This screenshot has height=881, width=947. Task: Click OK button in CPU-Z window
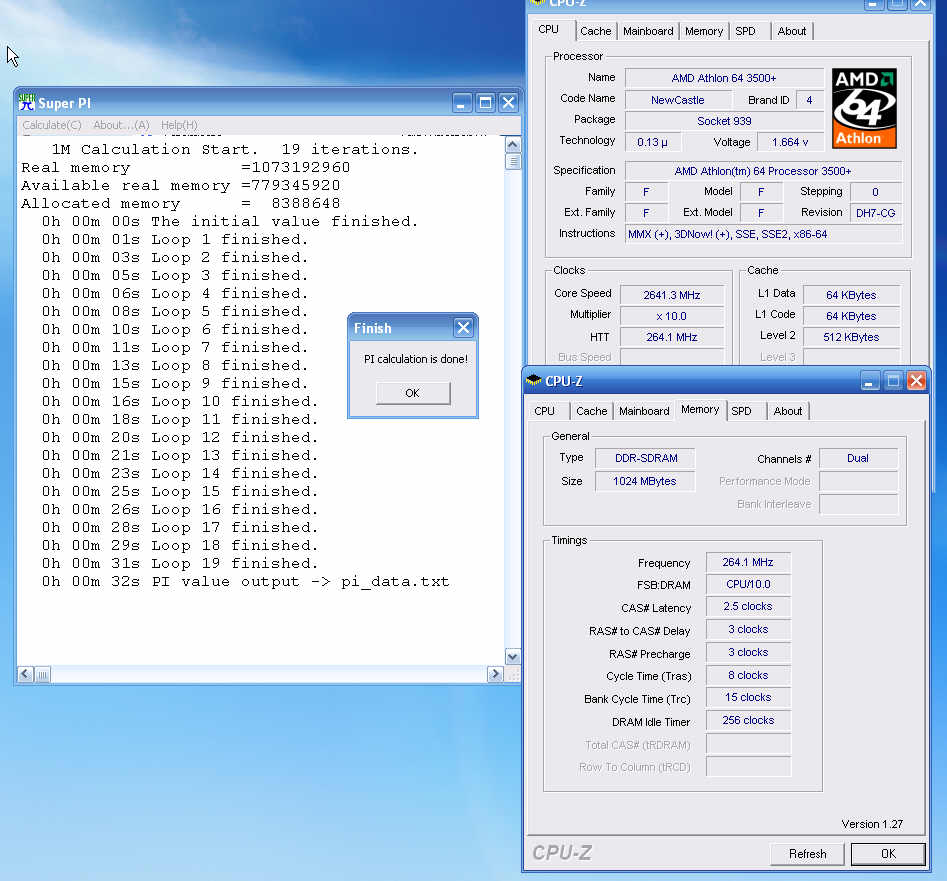tap(888, 853)
